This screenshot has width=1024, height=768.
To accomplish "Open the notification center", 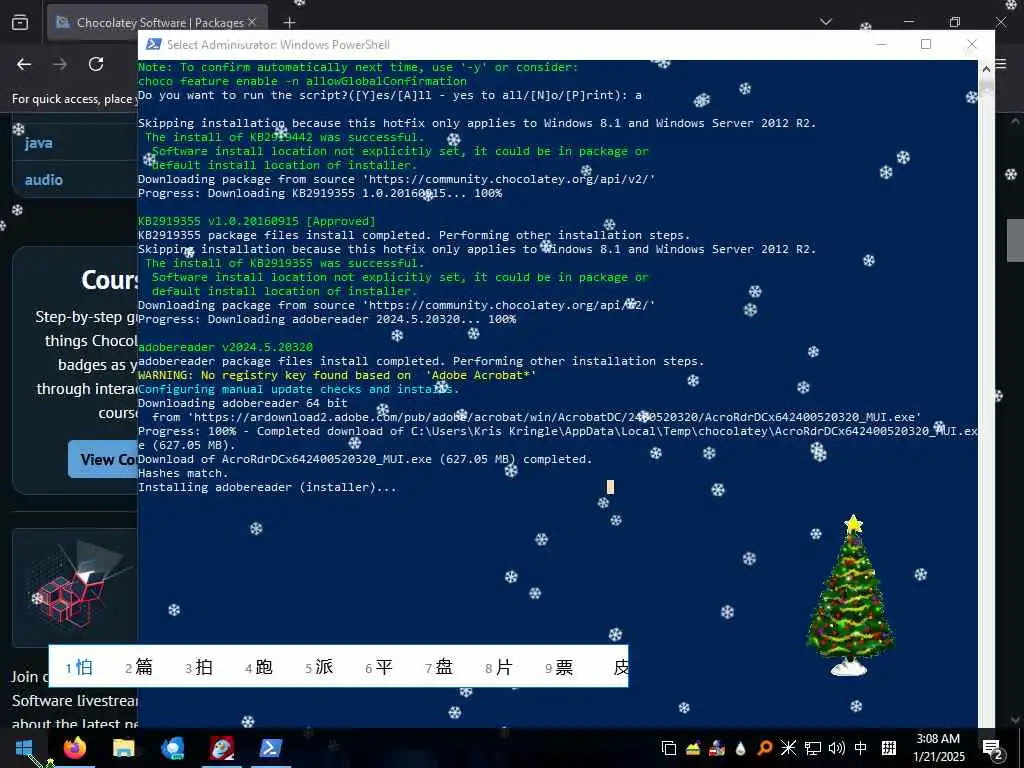I will [993, 749].
